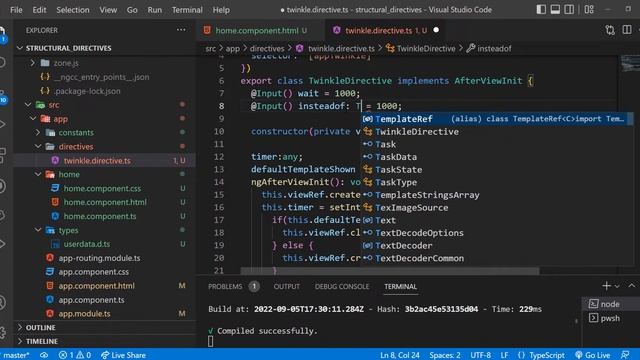
Task: Start Live Share session
Action: coord(123,355)
